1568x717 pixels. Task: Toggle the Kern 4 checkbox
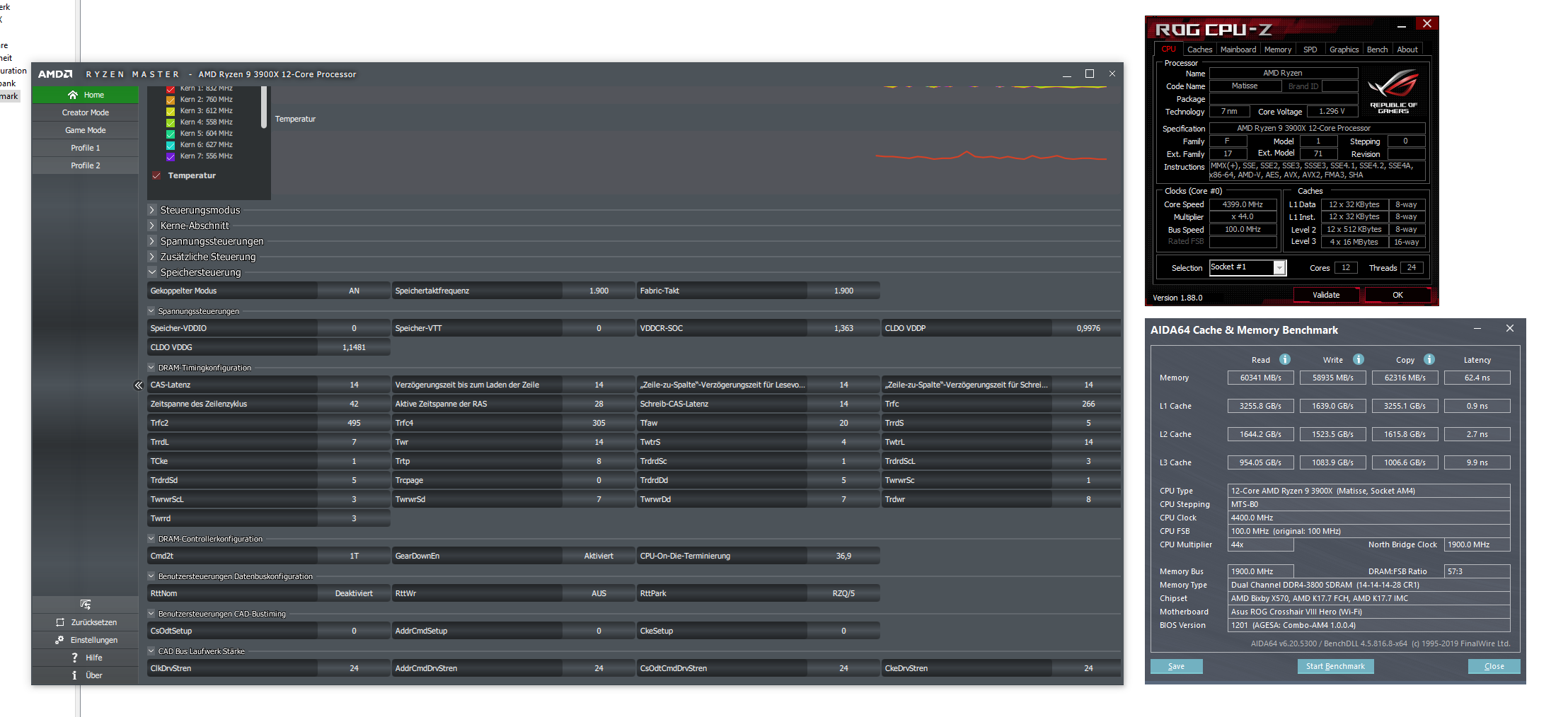[x=171, y=122]
